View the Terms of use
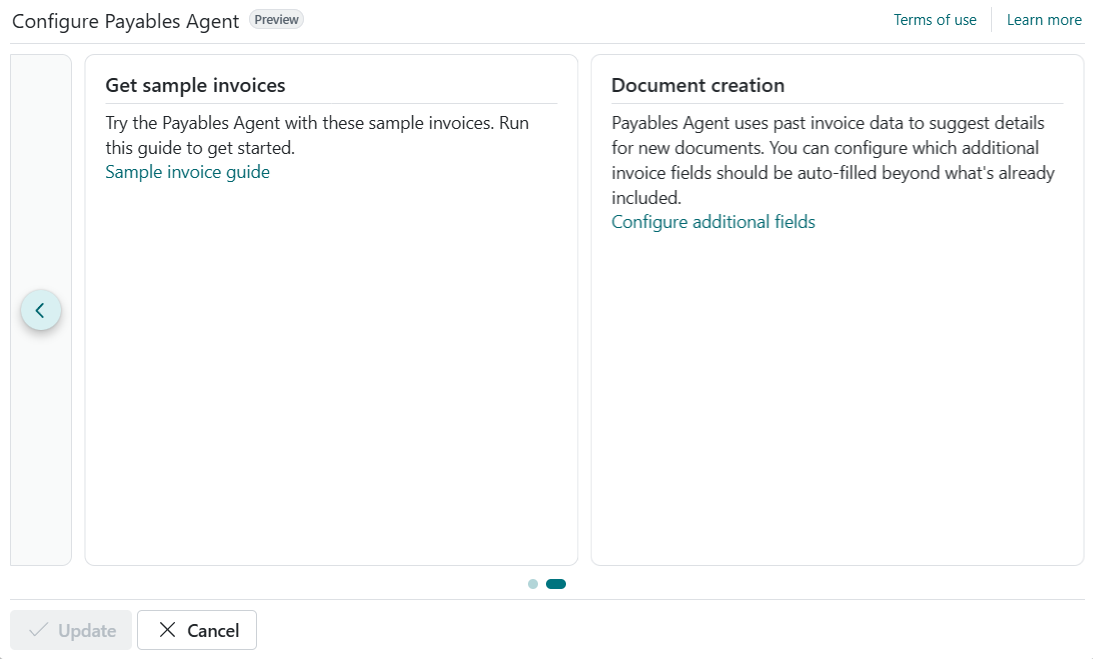 [934, 19]
